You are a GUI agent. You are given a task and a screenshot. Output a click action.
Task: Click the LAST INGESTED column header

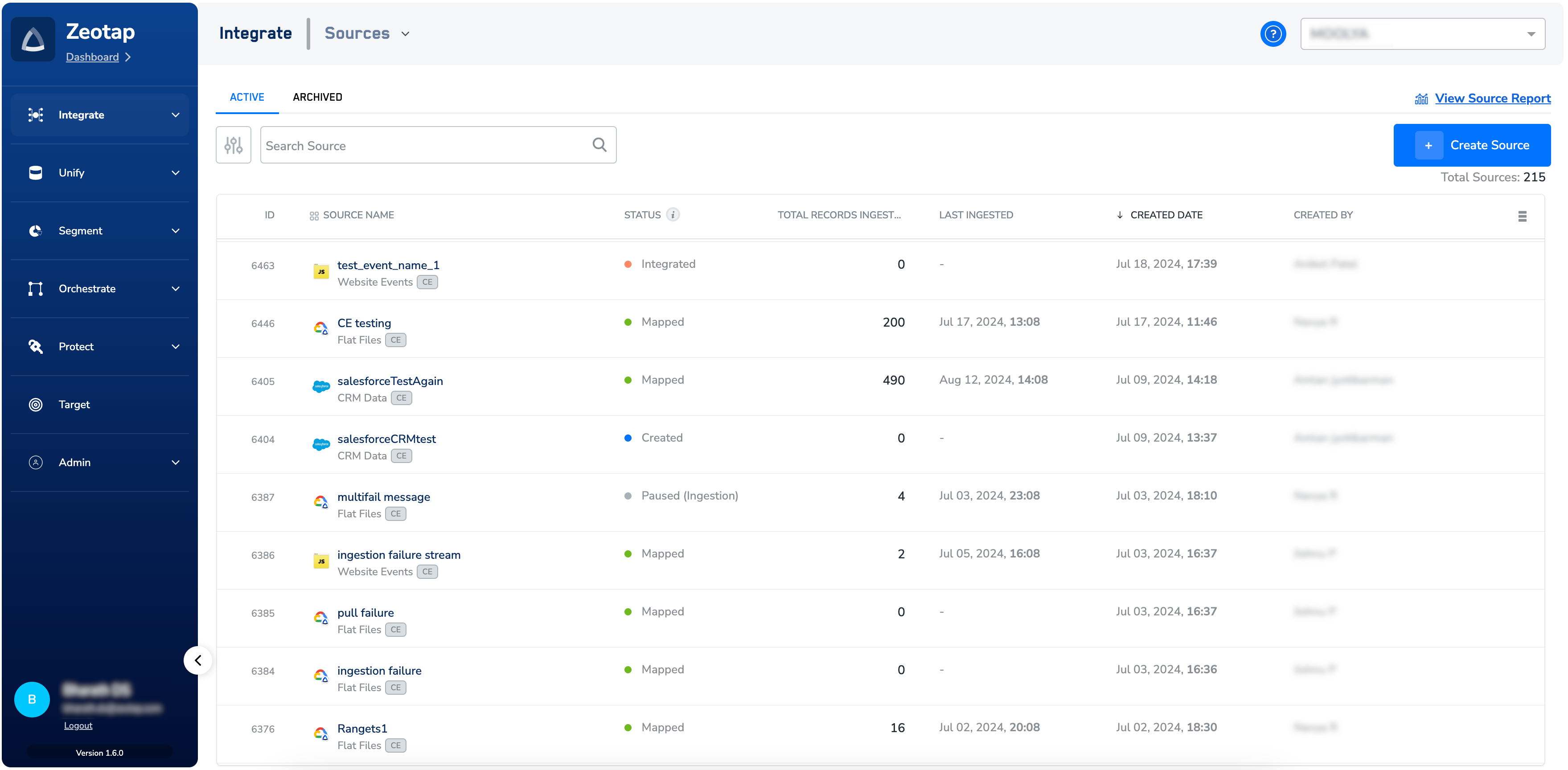tap(976, 215)
